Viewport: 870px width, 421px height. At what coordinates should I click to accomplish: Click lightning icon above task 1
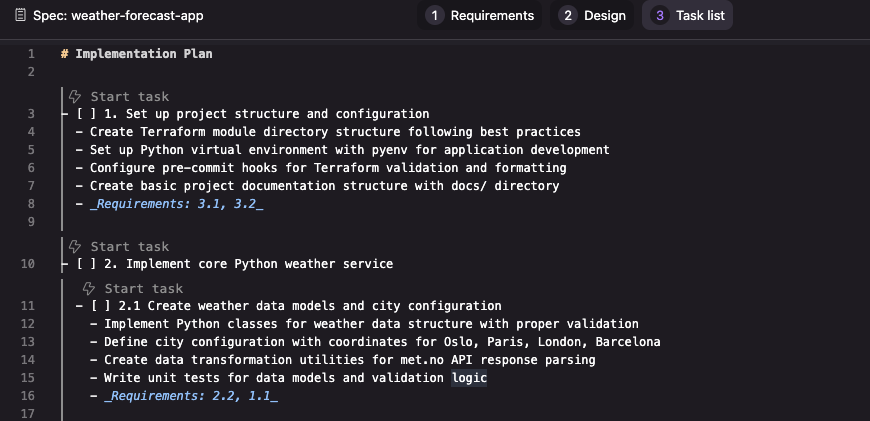tap(75, 97)
